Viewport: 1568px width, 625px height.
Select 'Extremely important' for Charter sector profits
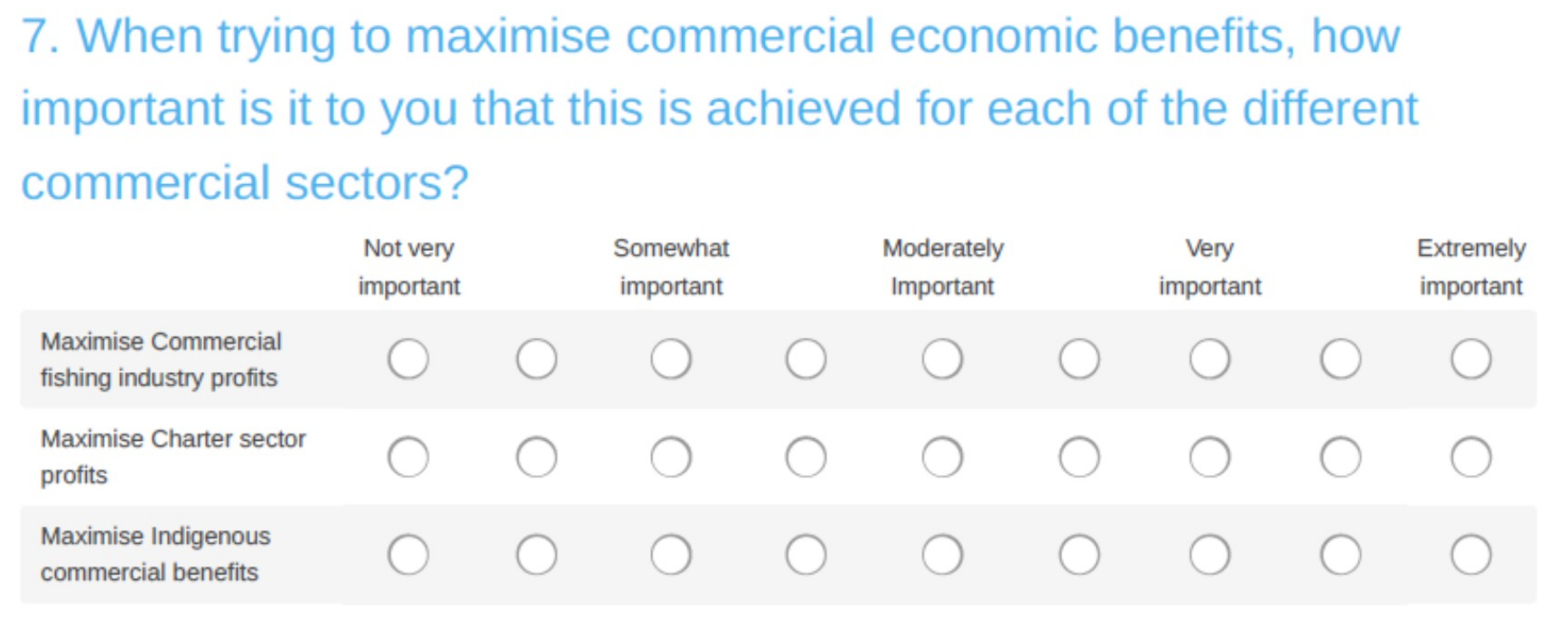pyautogui.click(x=1470, y=457)
